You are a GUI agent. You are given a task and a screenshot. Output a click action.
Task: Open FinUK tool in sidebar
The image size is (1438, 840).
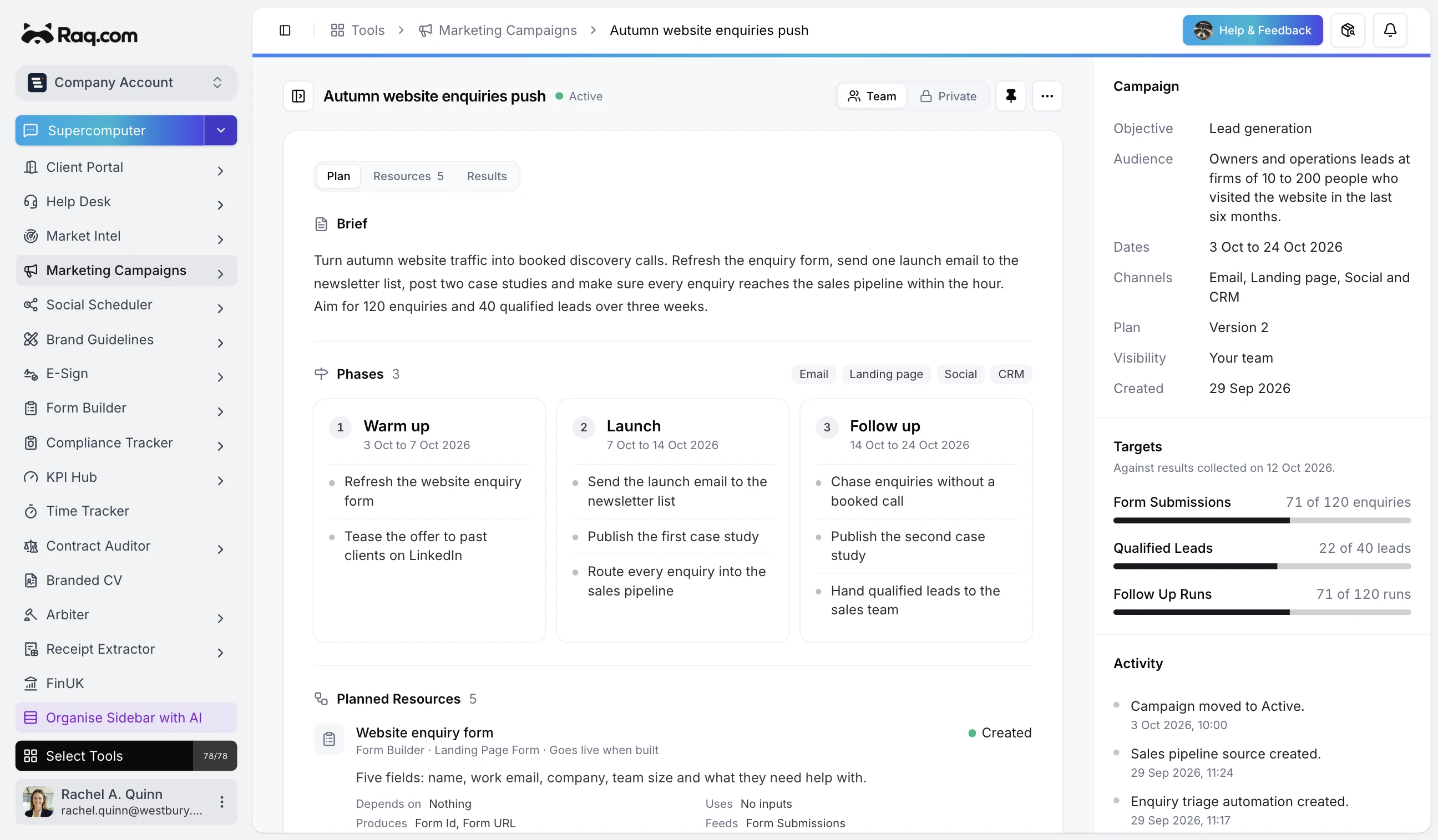click(126, 683)
